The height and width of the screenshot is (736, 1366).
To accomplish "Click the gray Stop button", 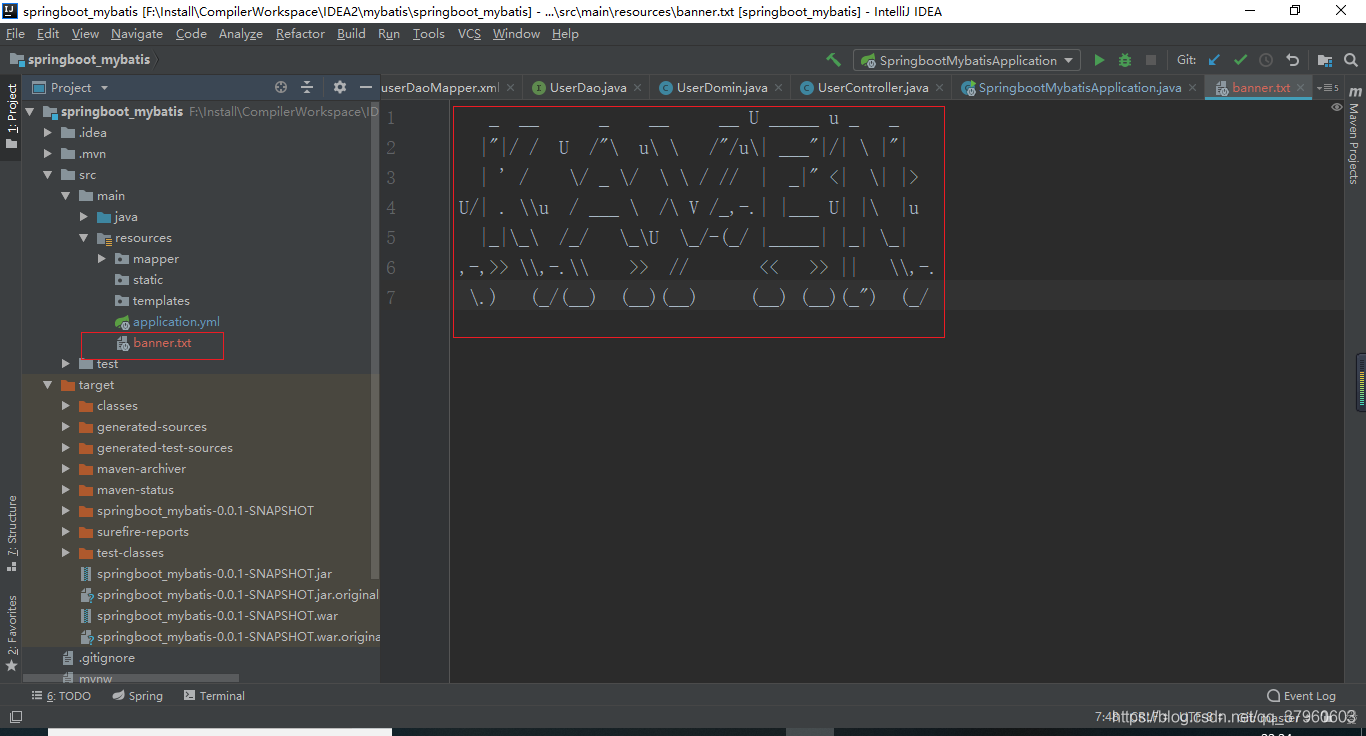I will [1151, 60].
